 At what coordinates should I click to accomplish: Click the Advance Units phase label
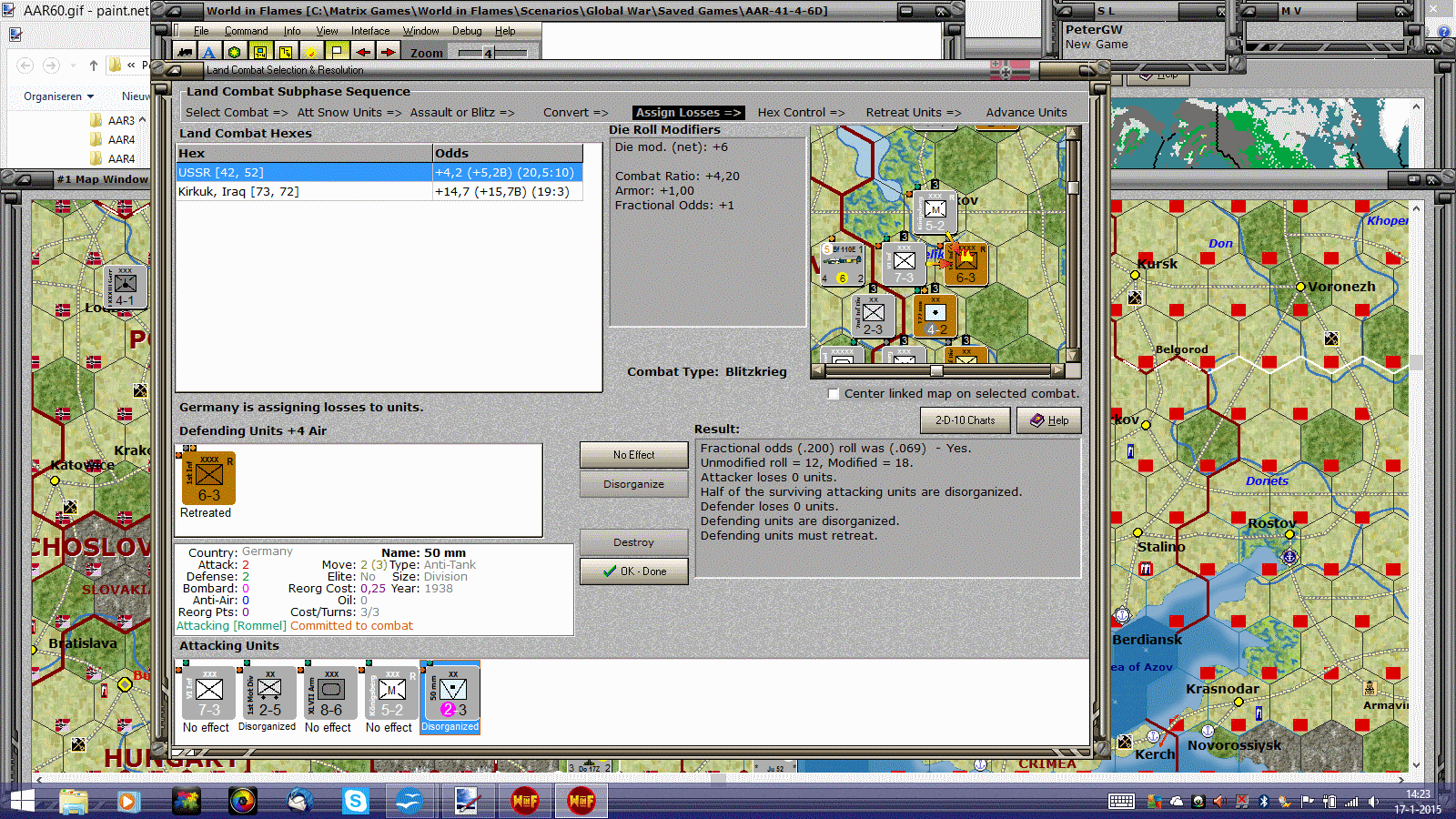[x=1026, y=113]
